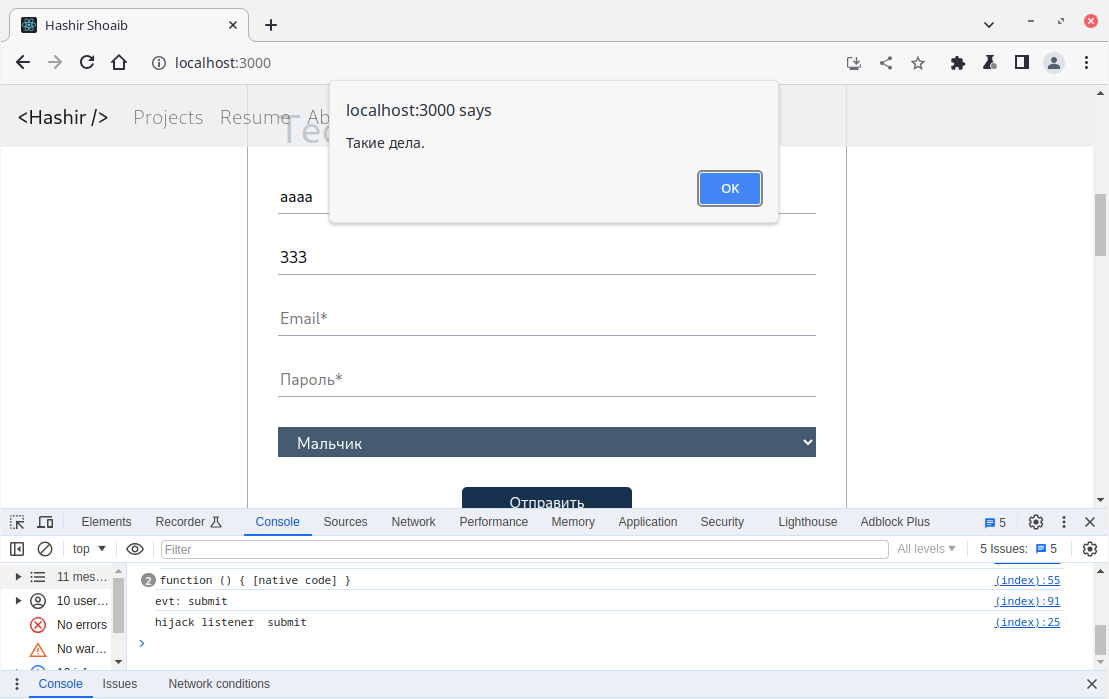
Task: Click the inspect element picker icon
Action: pos(17,522)
